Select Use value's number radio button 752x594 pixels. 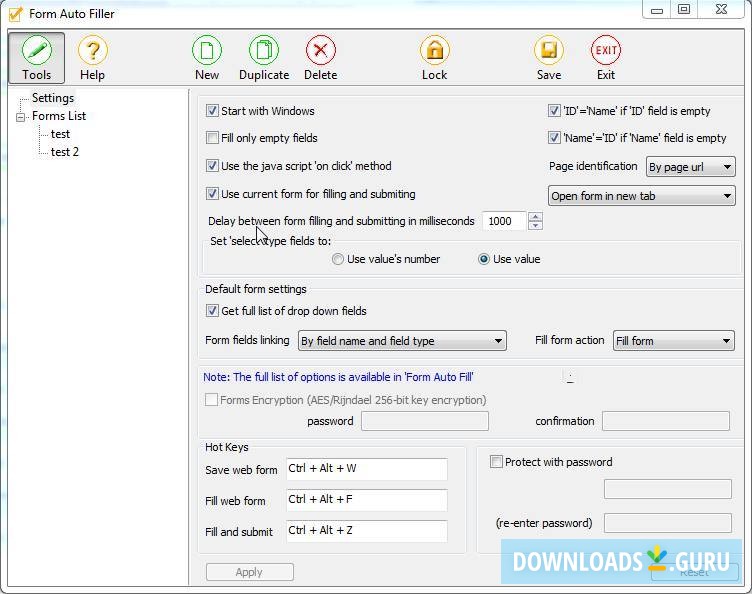coord(338,259)
